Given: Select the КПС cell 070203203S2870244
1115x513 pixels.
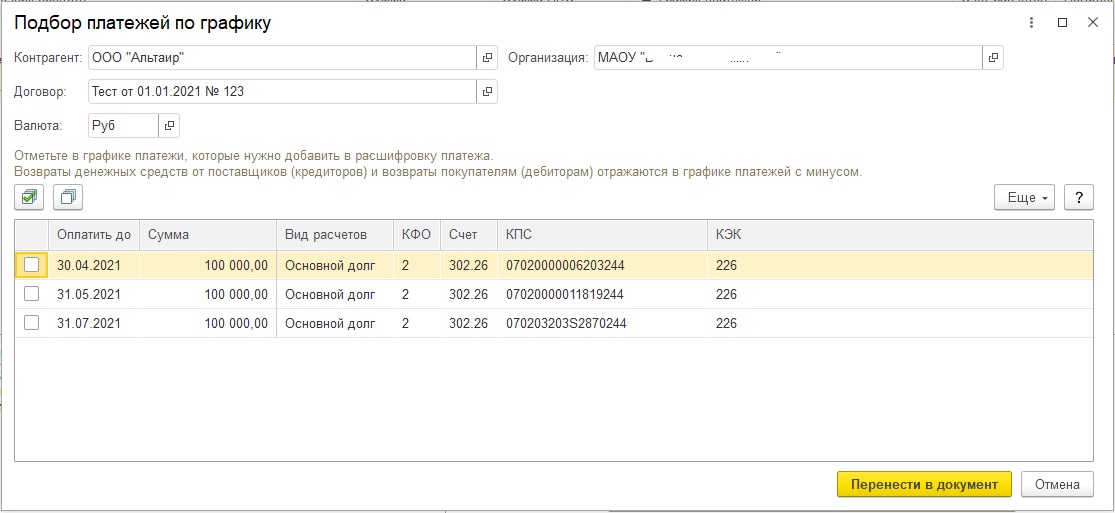Looking at the screenshot, I should coord(565,323).
